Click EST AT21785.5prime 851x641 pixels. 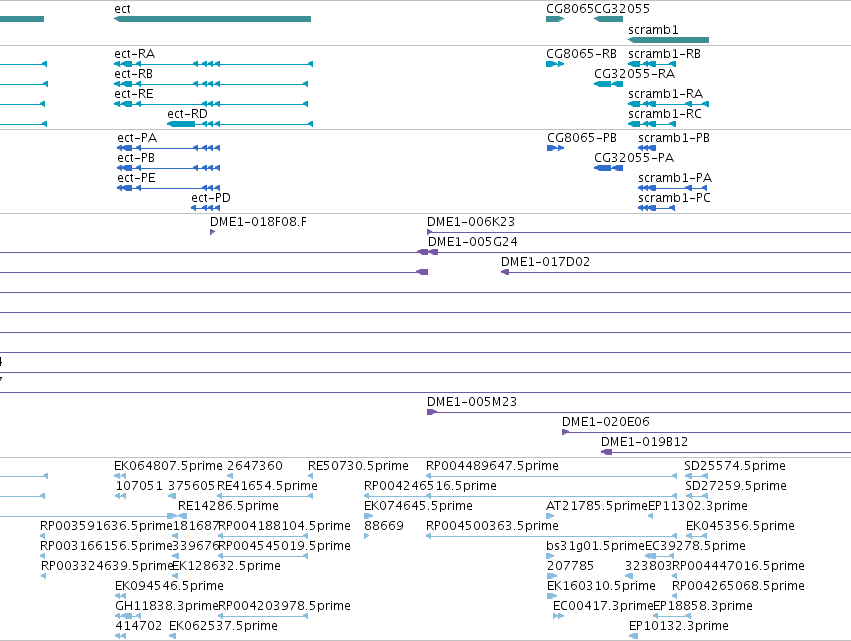pos(597,506)
